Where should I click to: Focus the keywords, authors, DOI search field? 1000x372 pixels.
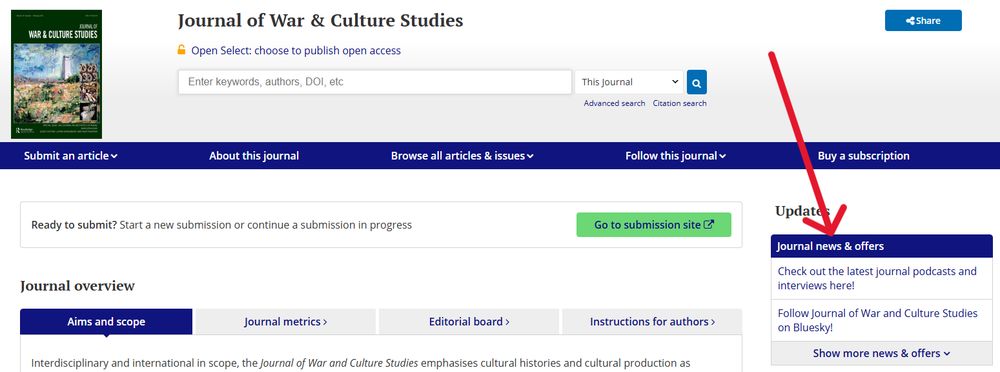coord(375,82)
